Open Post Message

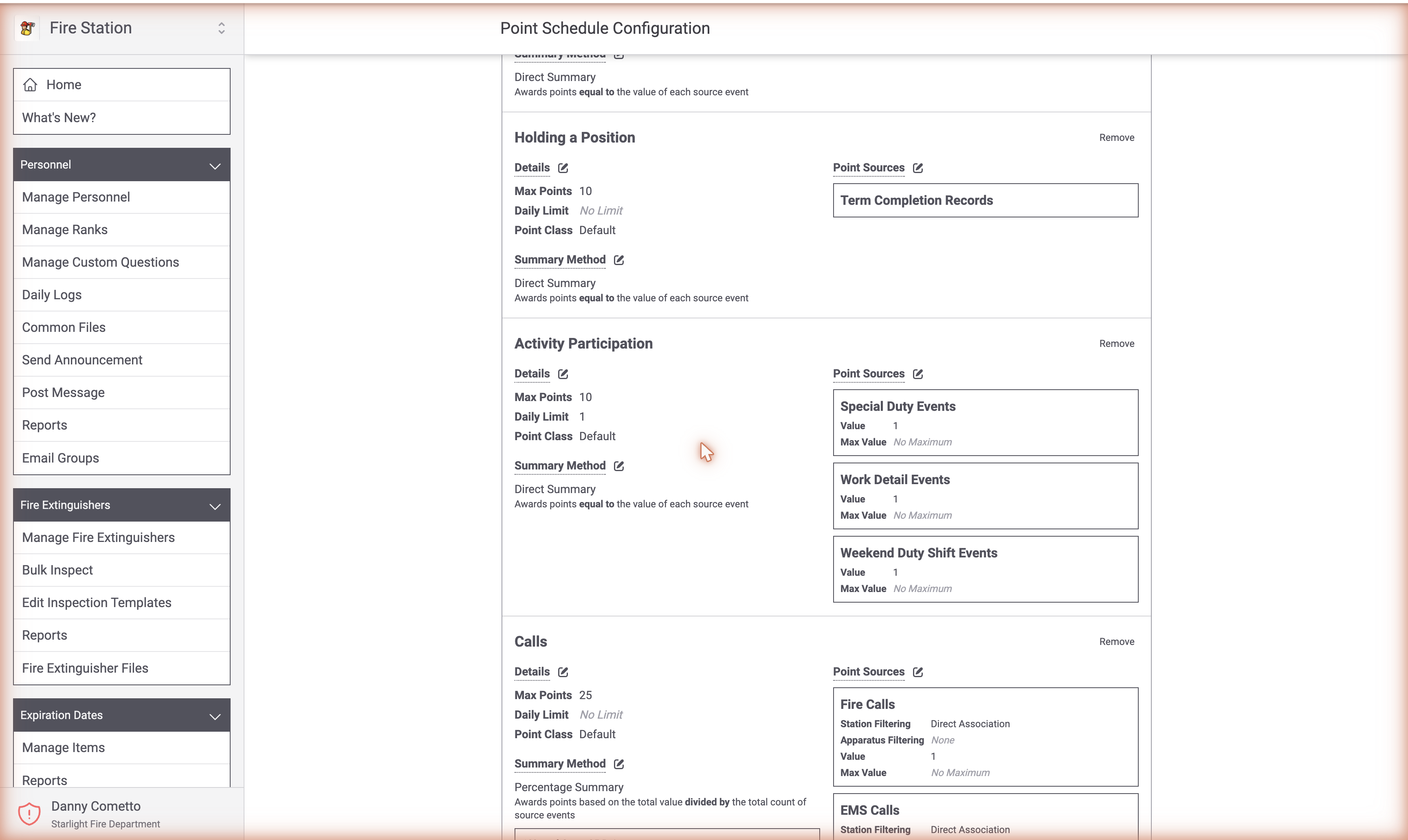pos(122,393)
